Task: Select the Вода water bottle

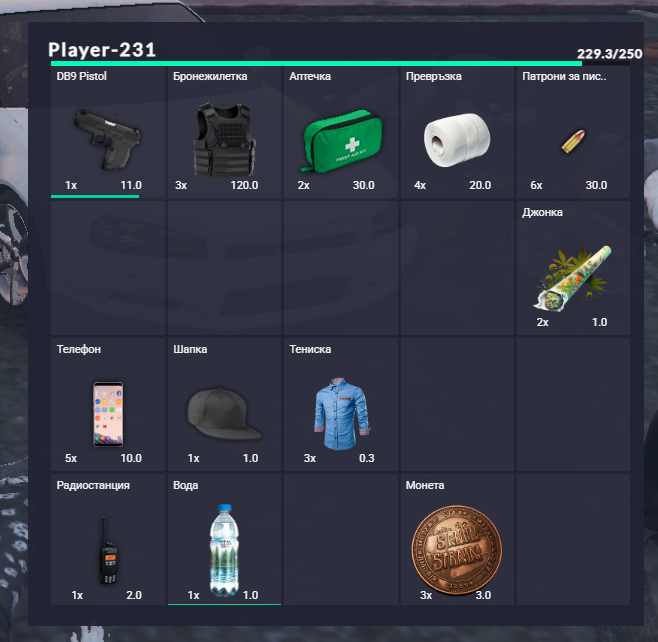Action: (x=225, y=550)
